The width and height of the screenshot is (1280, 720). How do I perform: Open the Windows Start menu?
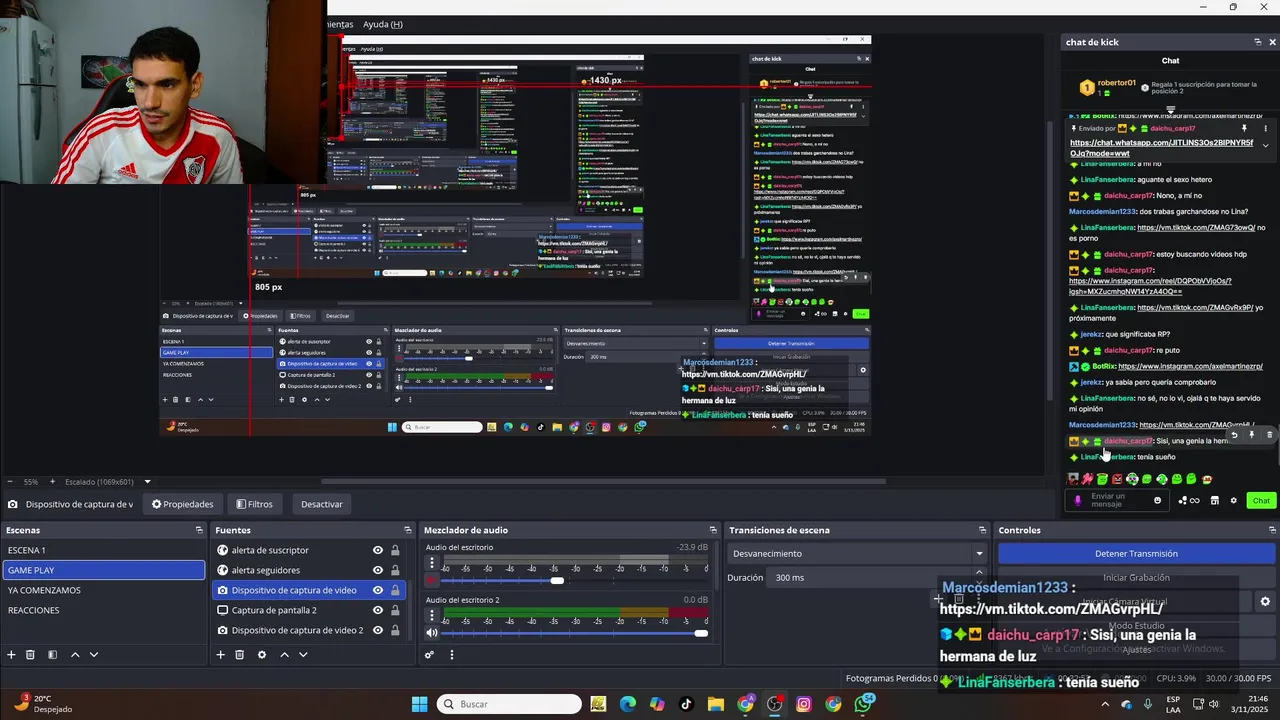click(419, 704)
